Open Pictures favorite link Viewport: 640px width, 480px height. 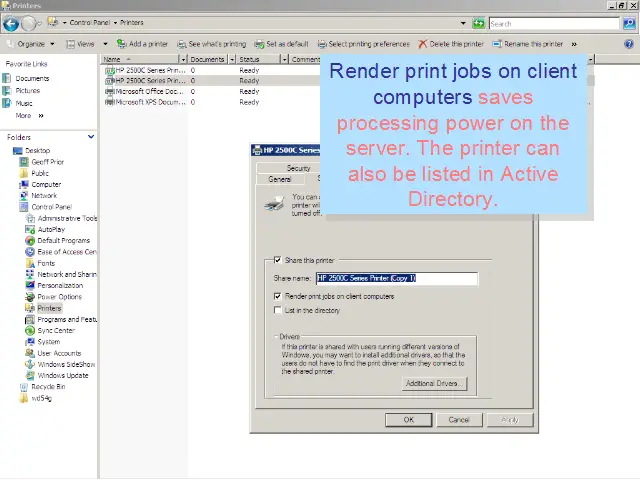(x=22, y=91)
